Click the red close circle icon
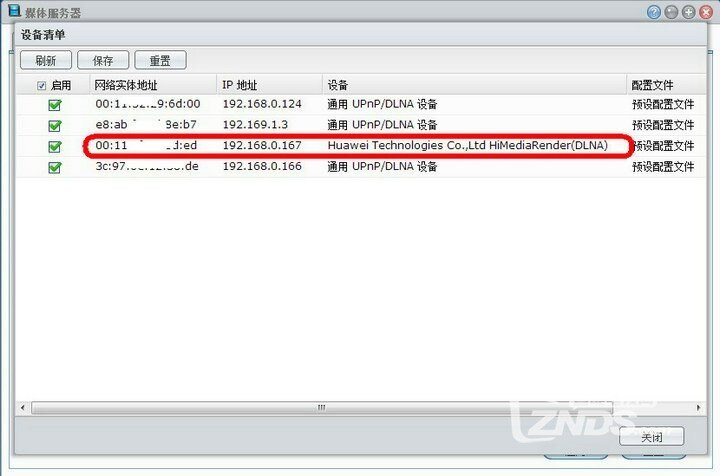 (706, 12)
